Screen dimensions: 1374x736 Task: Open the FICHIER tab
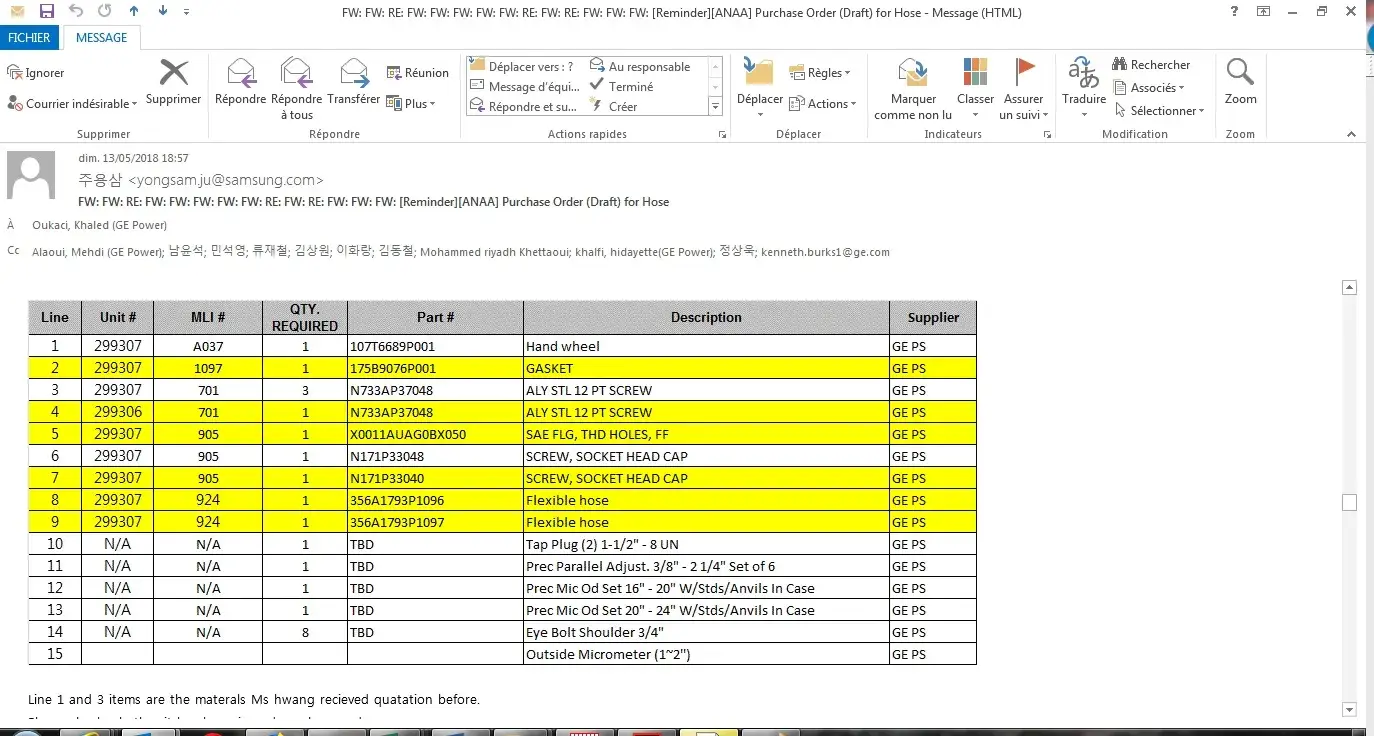(x=30, y=38)
